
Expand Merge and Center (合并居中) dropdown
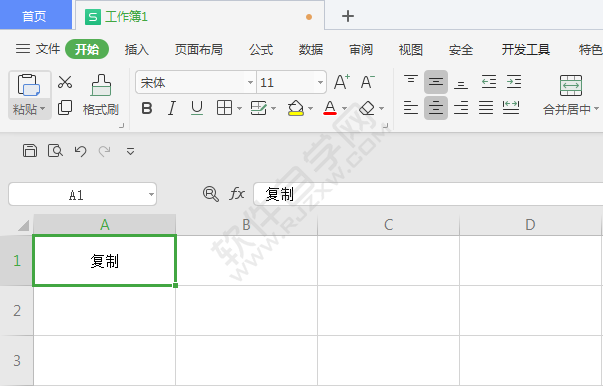[x=596, y=109]
